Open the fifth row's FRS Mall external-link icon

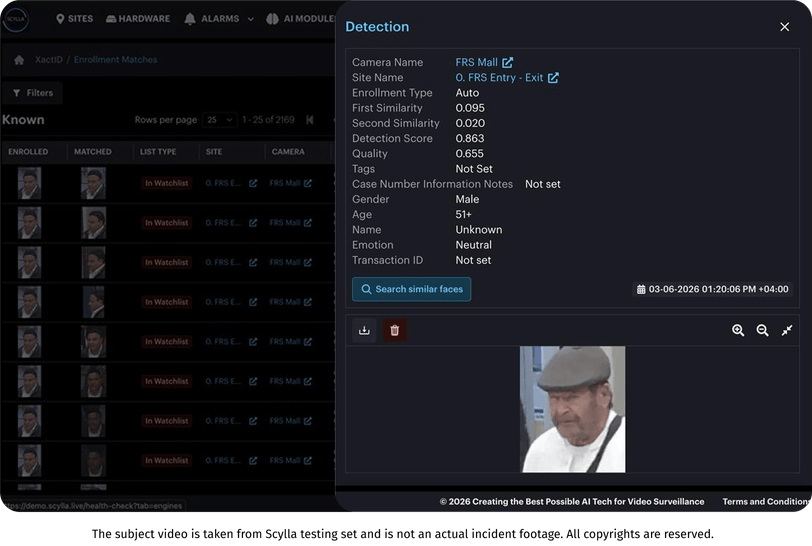308,341
